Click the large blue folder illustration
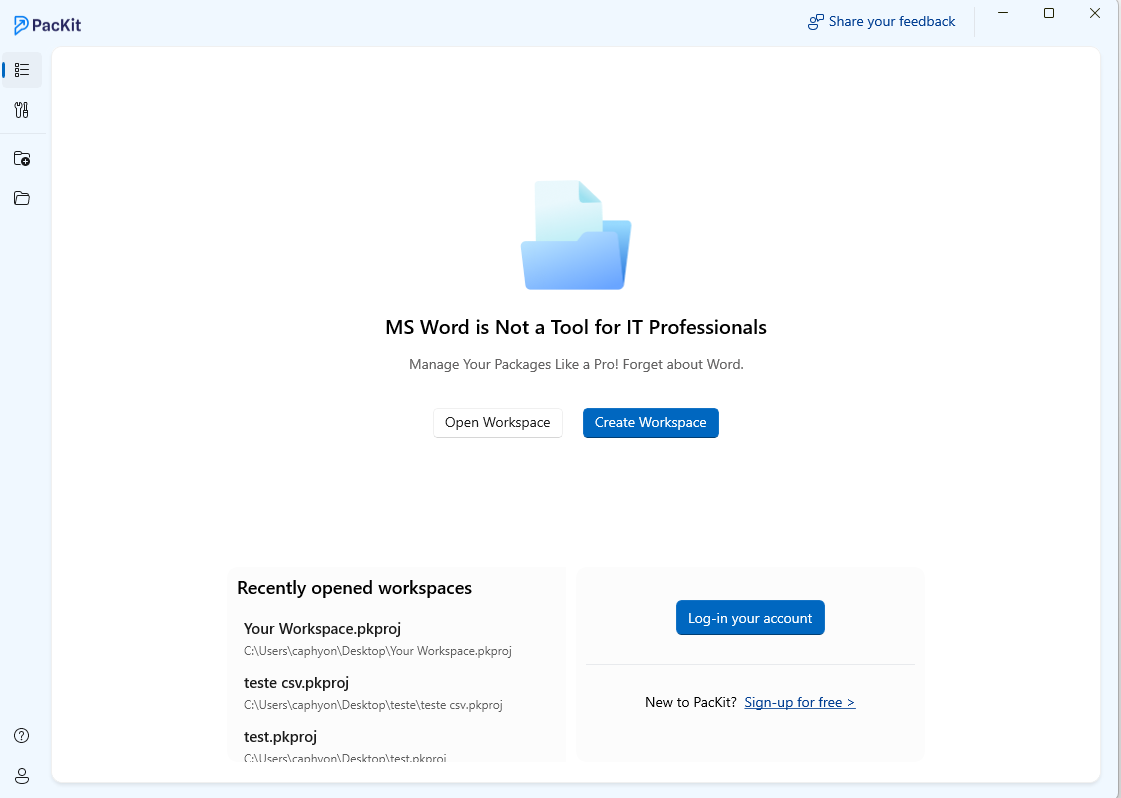The height and width of the screenshot is (798, 1121). tap(576, 236)
